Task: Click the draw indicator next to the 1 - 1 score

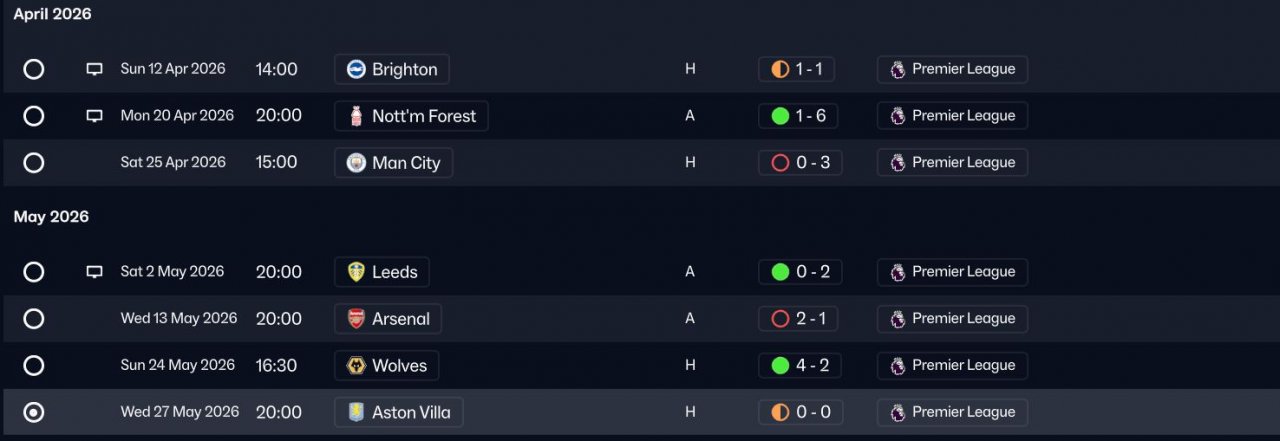Action: pyautogui.click(x=781, y=69)
